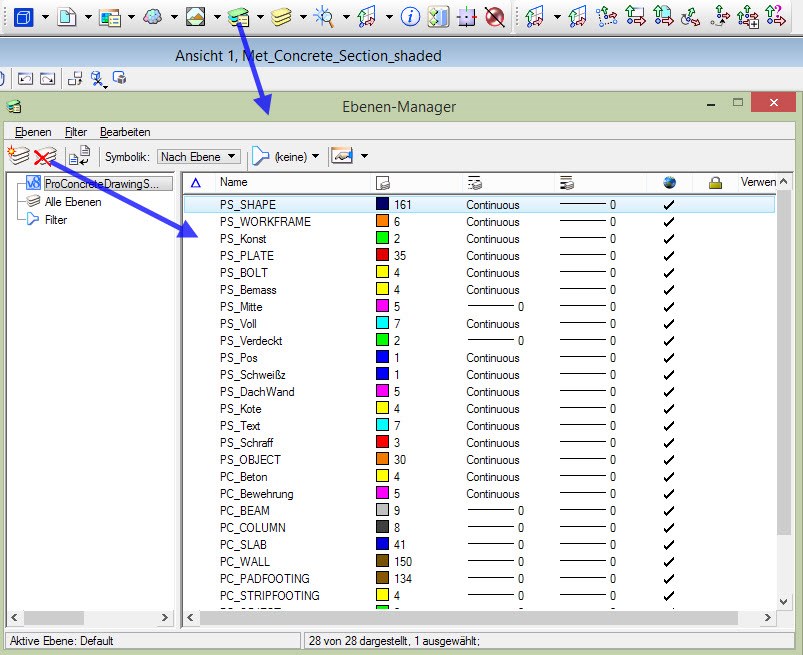The width and height of the screenshot is (803, 655).
Task: Toggle the check mark in the PC_WALL row
Action: point(668,561)
